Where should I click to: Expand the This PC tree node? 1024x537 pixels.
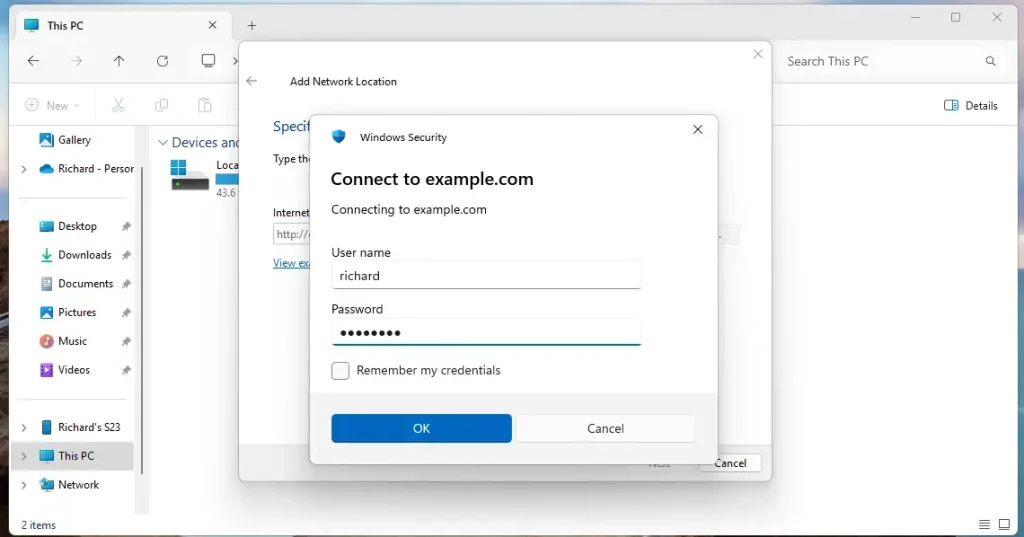click(x=24, y=457)
